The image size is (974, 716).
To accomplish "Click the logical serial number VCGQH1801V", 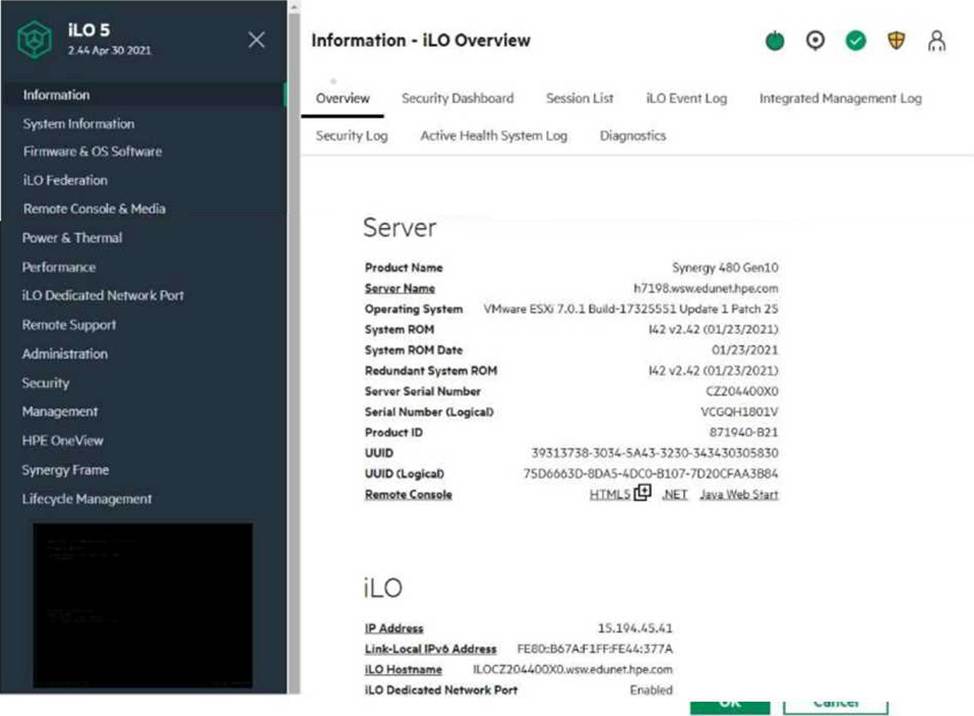I will [739, 412].
